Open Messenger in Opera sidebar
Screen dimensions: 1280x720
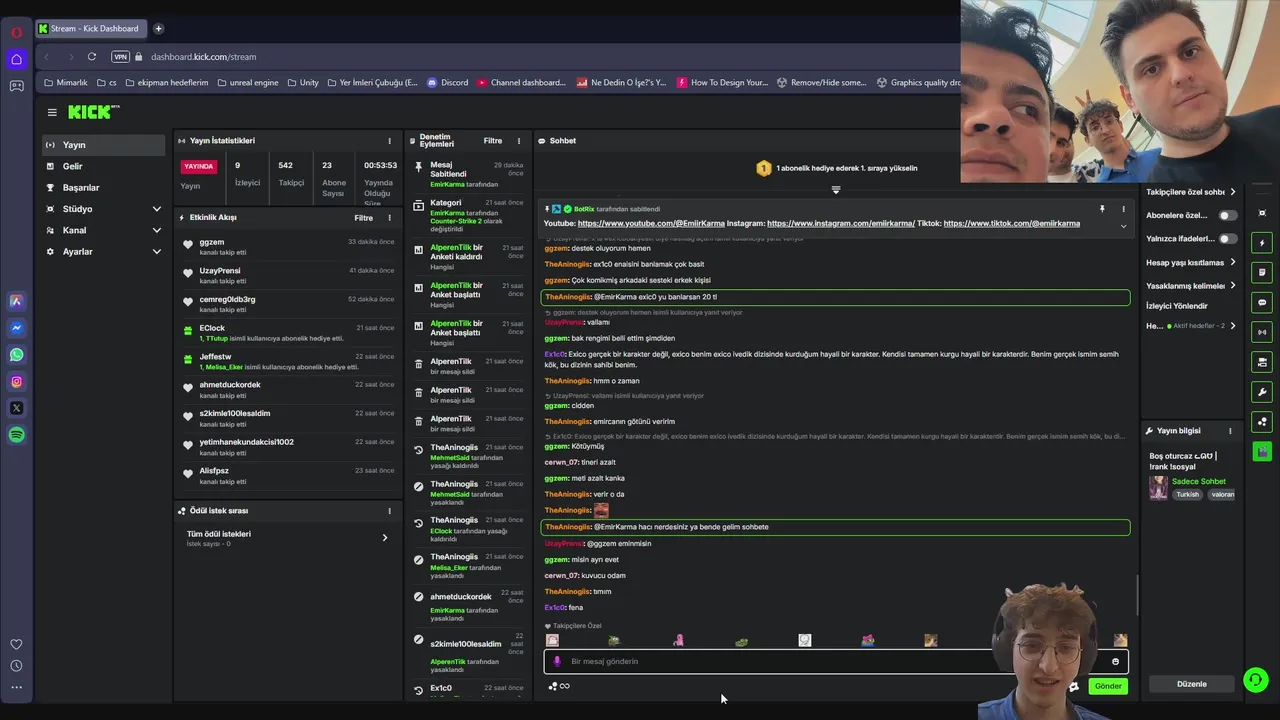tap(16, 328)
